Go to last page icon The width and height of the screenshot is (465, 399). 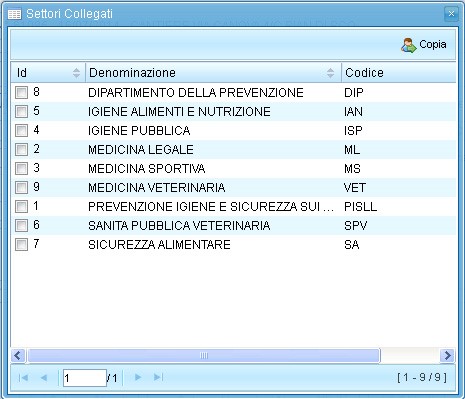coord(158,377)
